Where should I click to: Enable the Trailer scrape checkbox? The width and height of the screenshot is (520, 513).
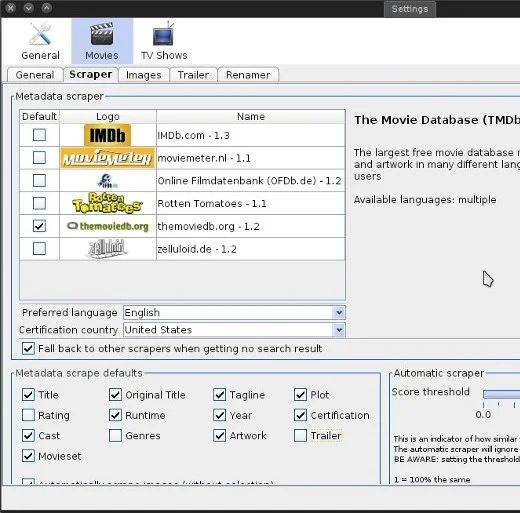(x=300, y=436)
